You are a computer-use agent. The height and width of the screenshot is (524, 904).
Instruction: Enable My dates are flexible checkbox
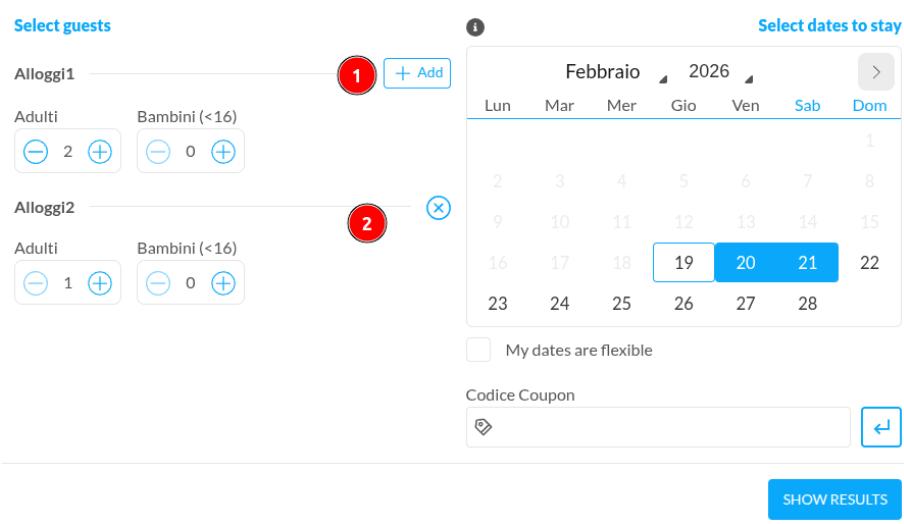tap(479, 350)
